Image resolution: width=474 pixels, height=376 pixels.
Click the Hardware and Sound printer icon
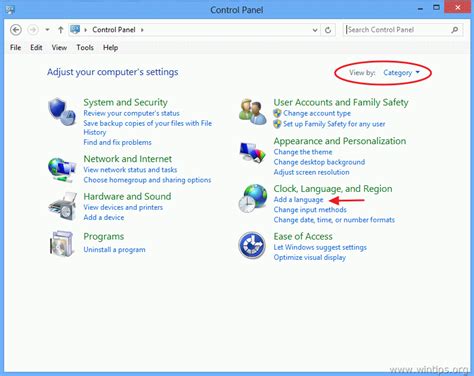(63, 206)
